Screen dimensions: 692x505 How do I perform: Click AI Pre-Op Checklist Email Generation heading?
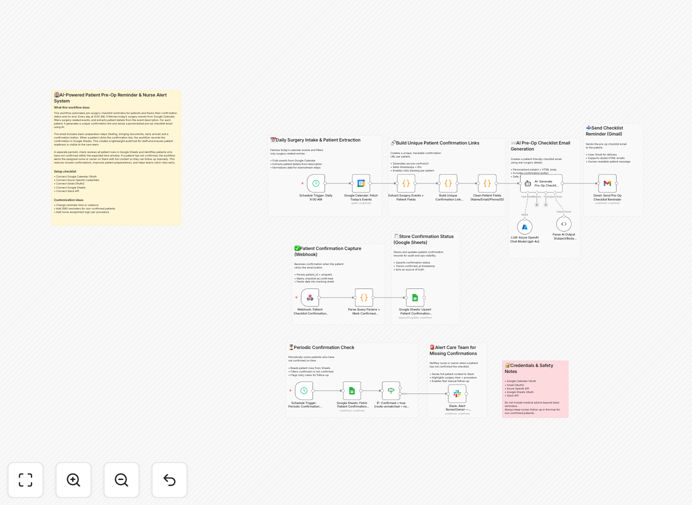tap(541, 146)
